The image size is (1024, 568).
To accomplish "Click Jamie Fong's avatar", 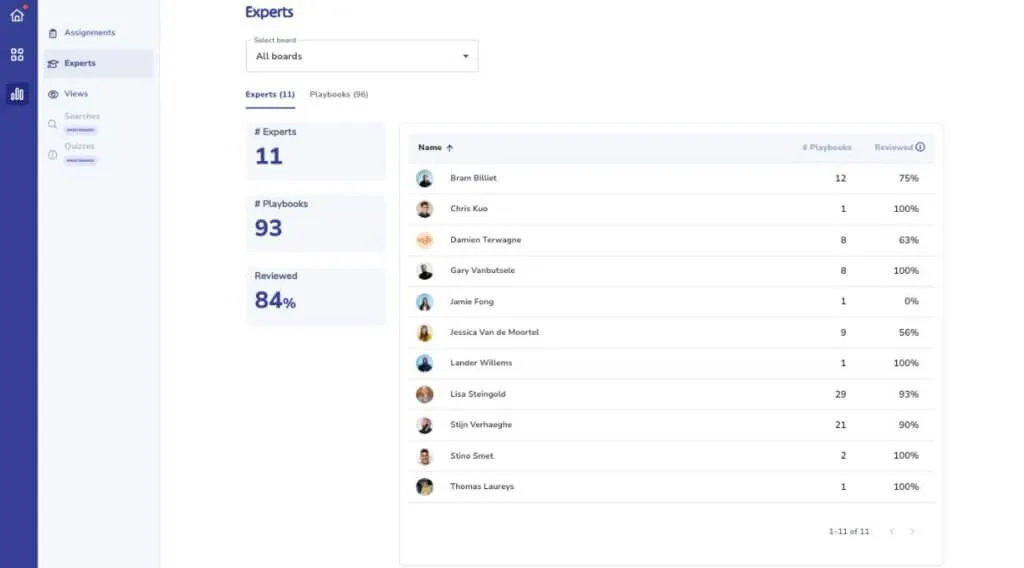I will [424, 302].
